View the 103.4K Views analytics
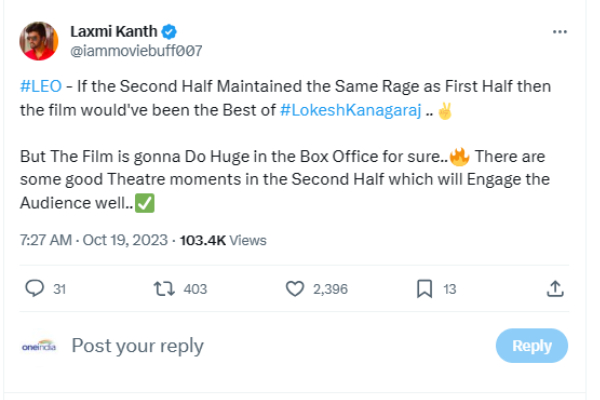Image resolution: width=600 pixels, height=400 pixels. point(222,240)
